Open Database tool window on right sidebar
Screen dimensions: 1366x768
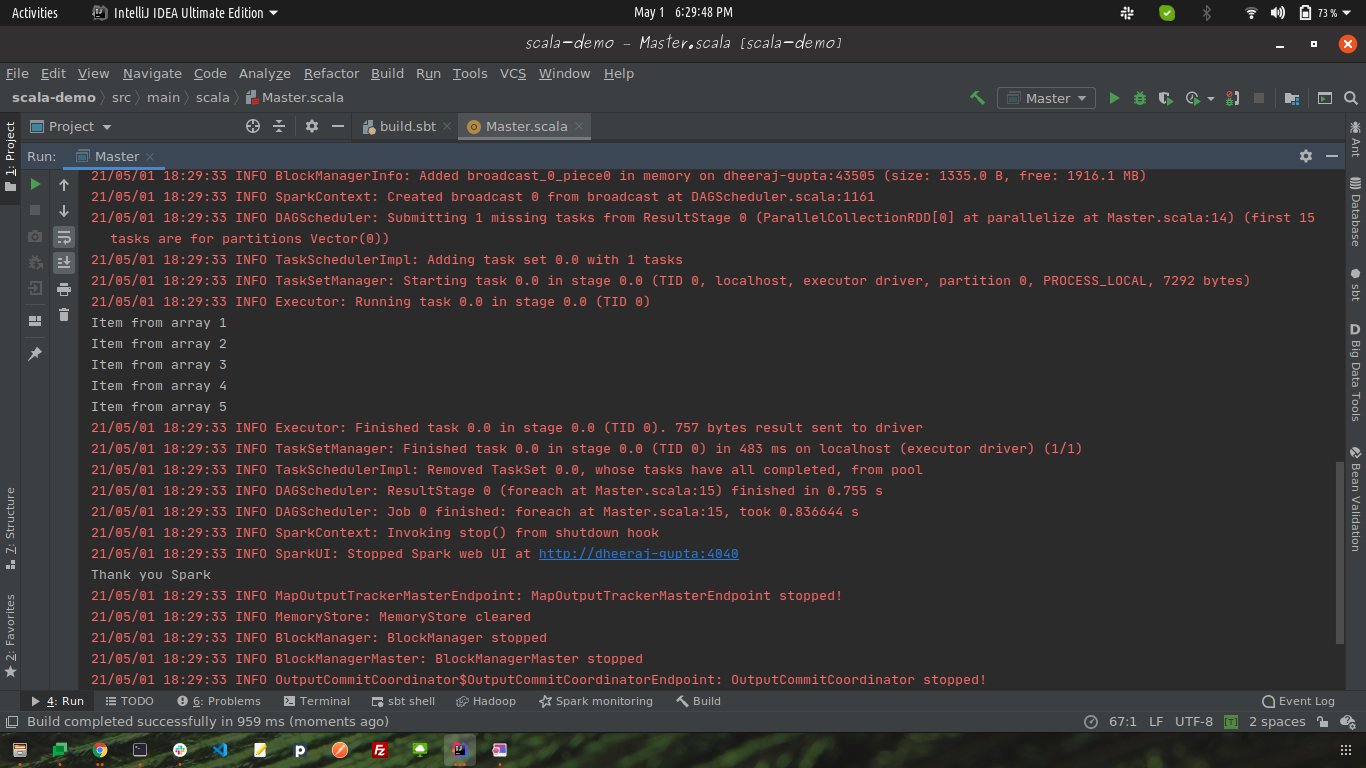click(x=1355, y=212)
